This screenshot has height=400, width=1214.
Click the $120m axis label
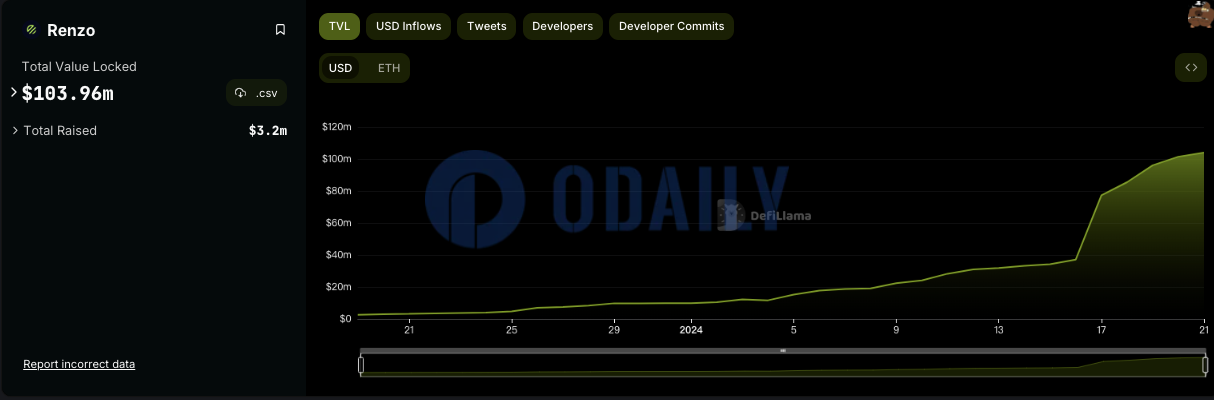click(336, 127)
